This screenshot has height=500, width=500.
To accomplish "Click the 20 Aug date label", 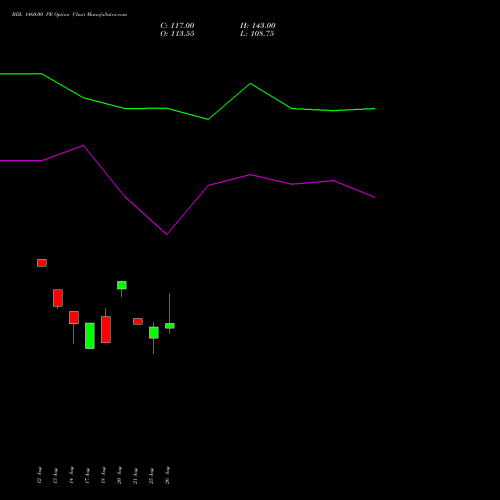I will [x=119, y=475].
